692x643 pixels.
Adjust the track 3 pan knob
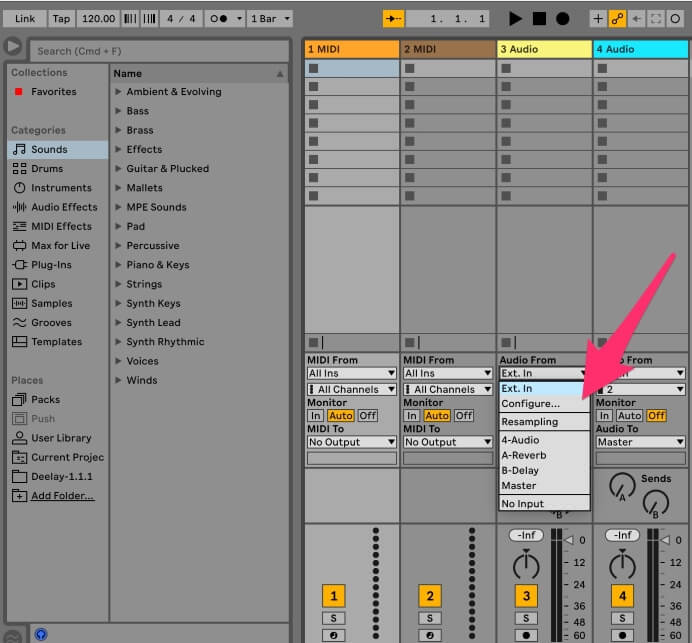pos(525,566)
